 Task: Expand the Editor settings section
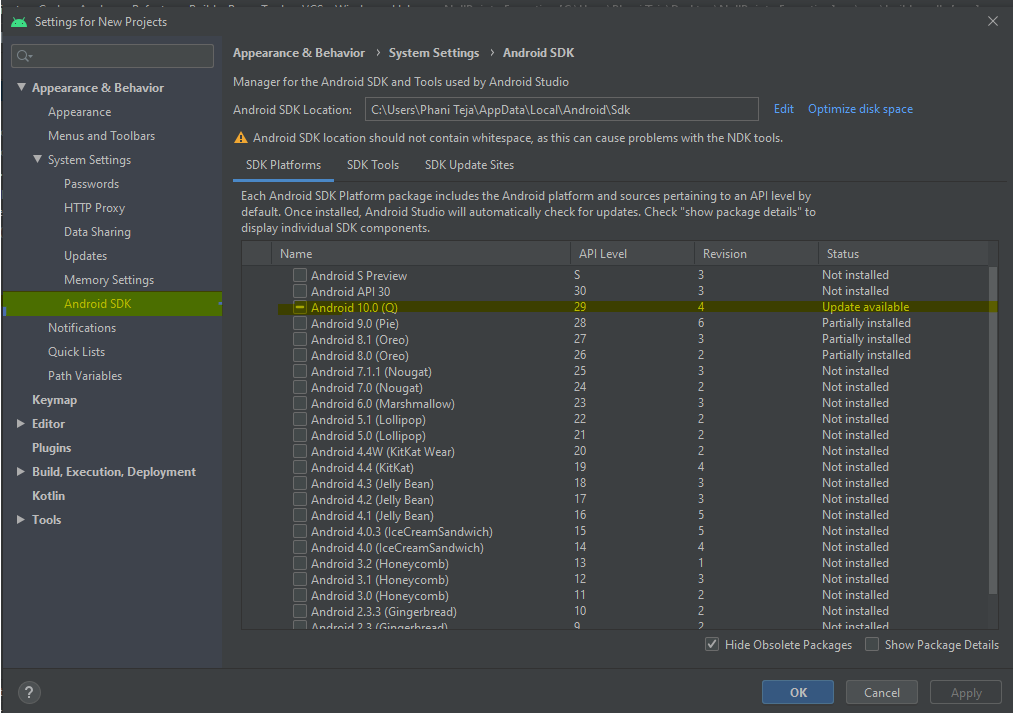(x=22, y=424)
